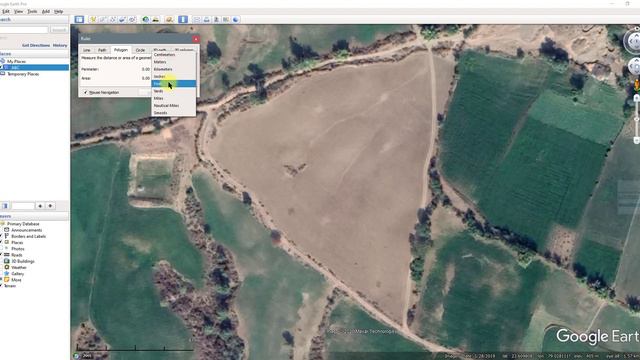Image resolution: width=640 pixels, height=360 pixels.
Task: Click the Temporary Places folder icon
Action: 2,74
